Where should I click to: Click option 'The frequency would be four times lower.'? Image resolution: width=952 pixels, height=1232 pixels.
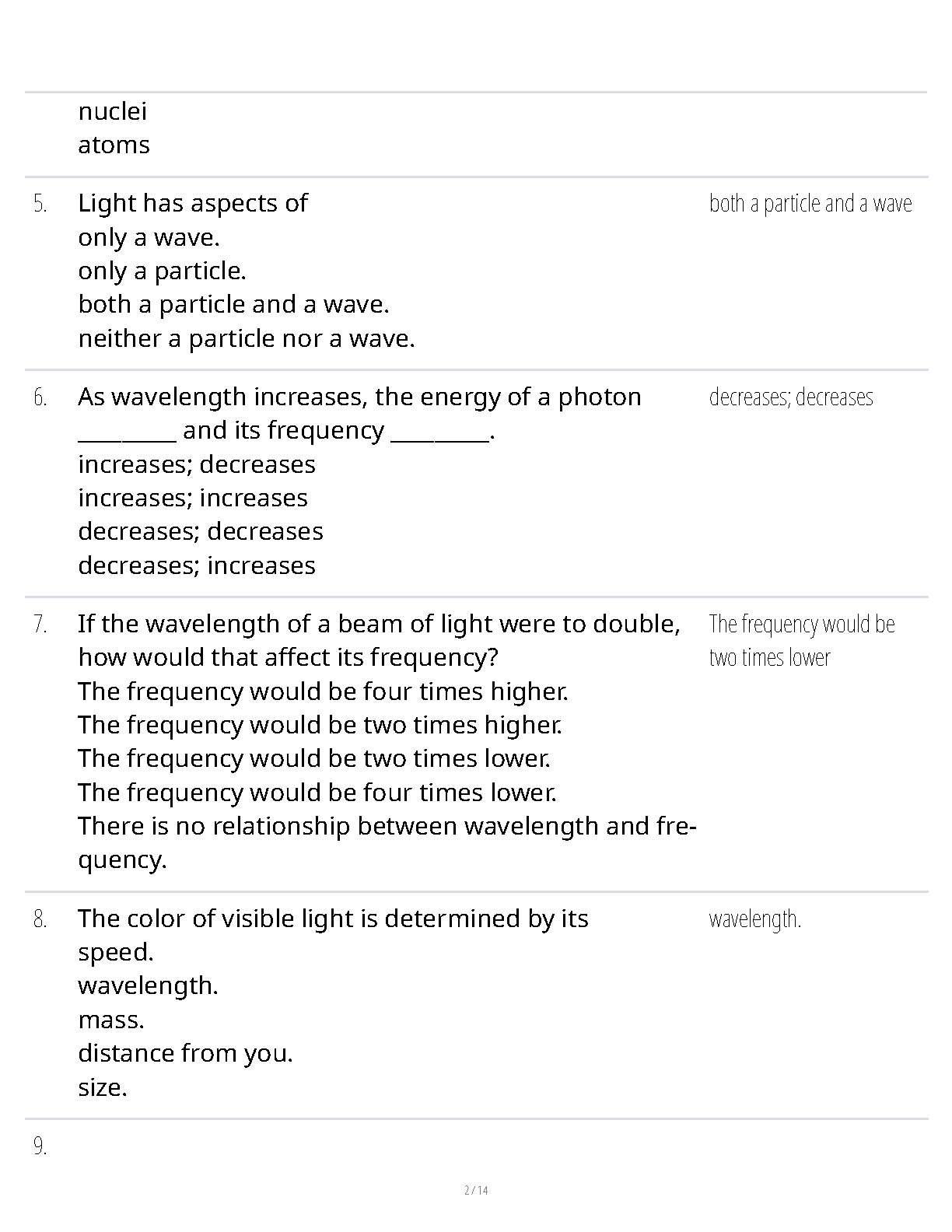tap(317, 793)
